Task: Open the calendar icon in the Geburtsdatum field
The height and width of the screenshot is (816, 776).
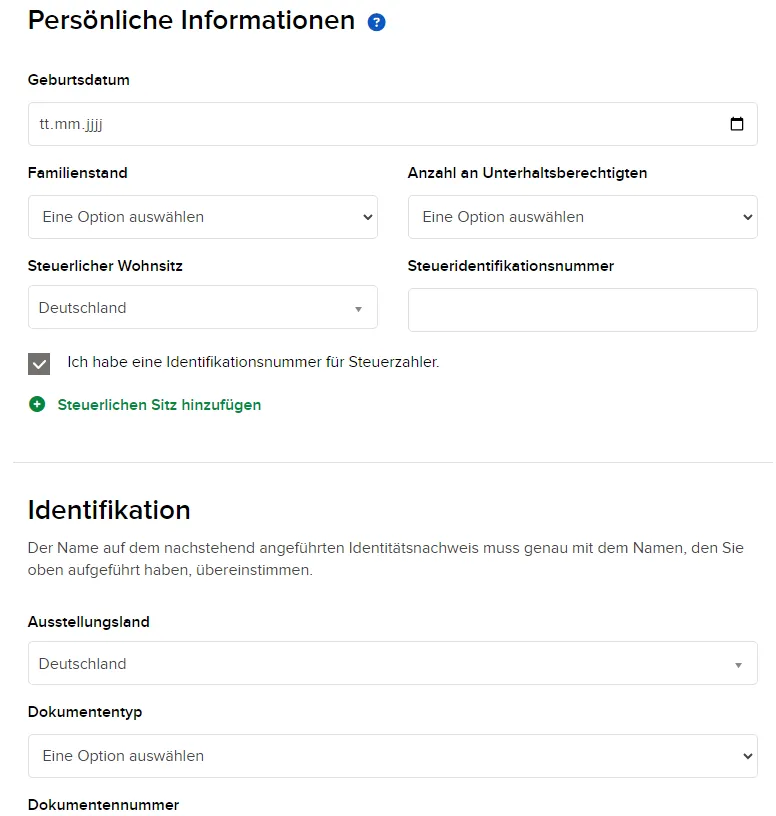Action: 738,123
